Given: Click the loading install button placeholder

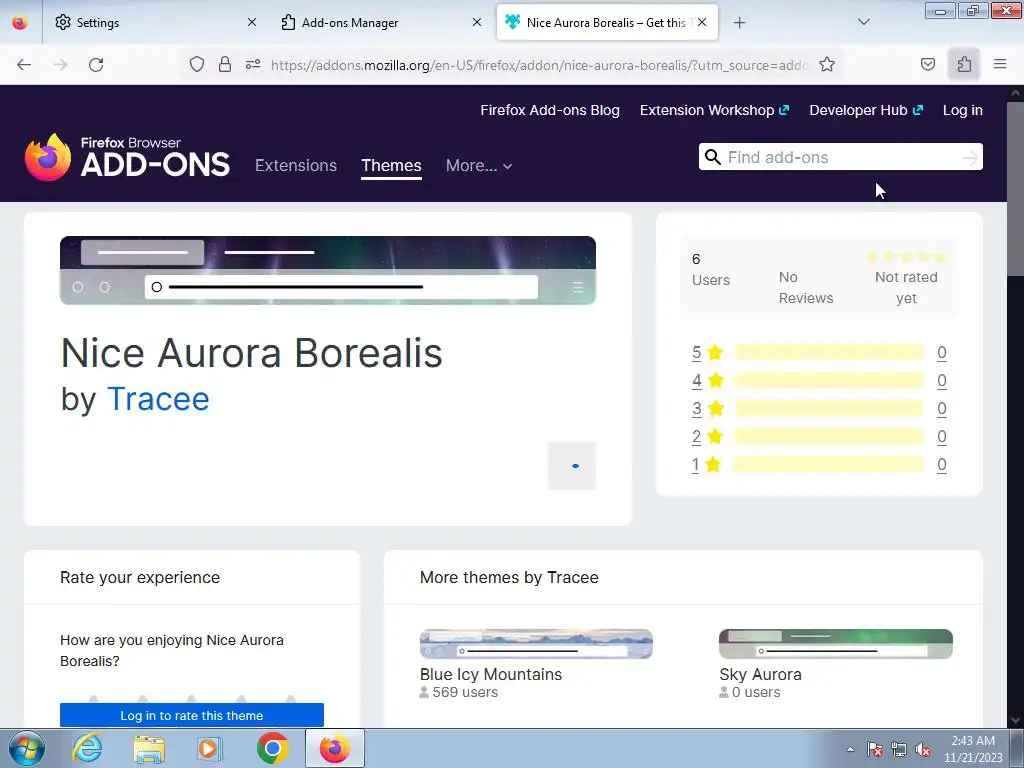Looking at the screenshot, I should (x=572, y=466).
